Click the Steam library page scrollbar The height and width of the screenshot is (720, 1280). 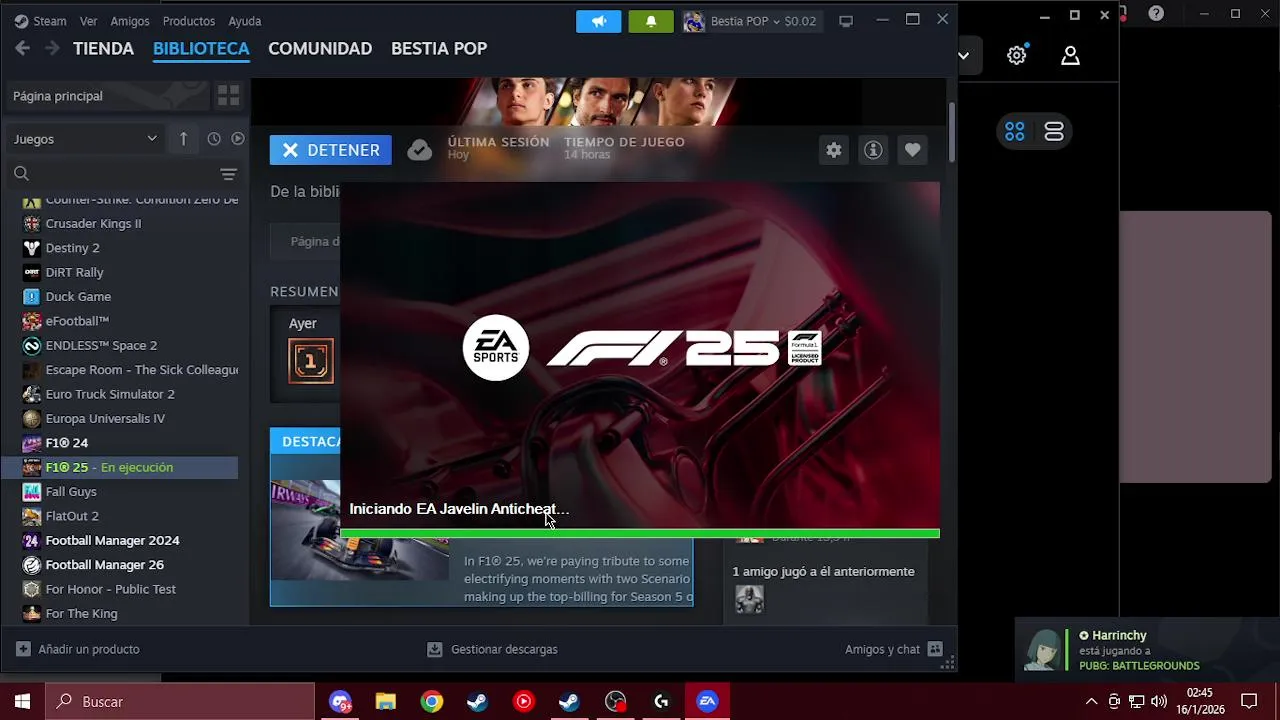(x=952, y=131)
